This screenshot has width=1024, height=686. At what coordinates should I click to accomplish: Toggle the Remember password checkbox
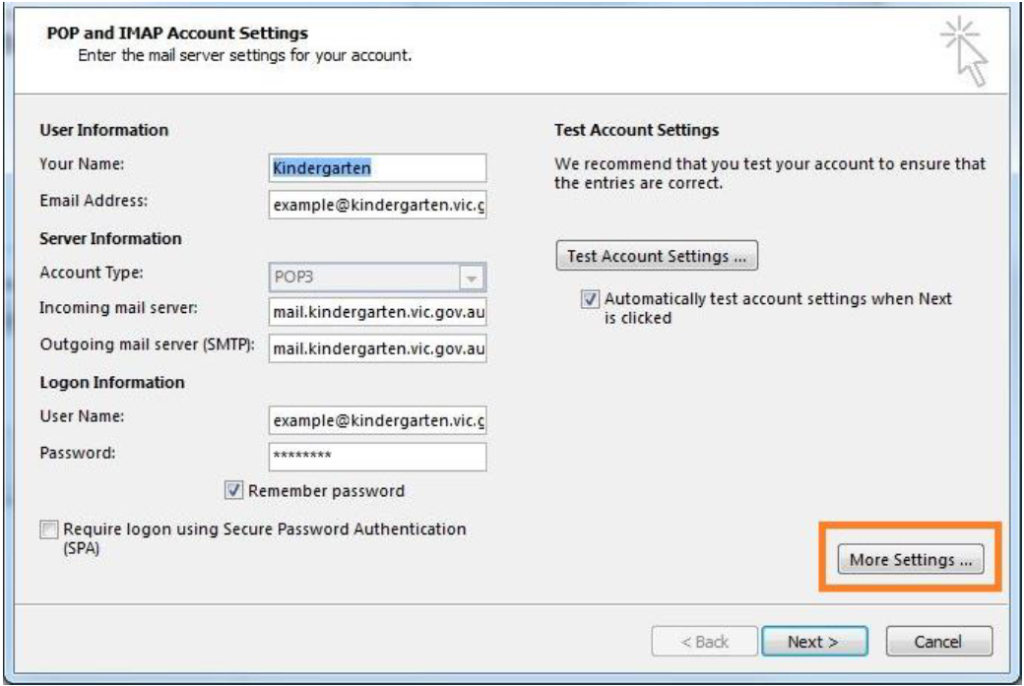pyautogui.click(x=234, y=491)
